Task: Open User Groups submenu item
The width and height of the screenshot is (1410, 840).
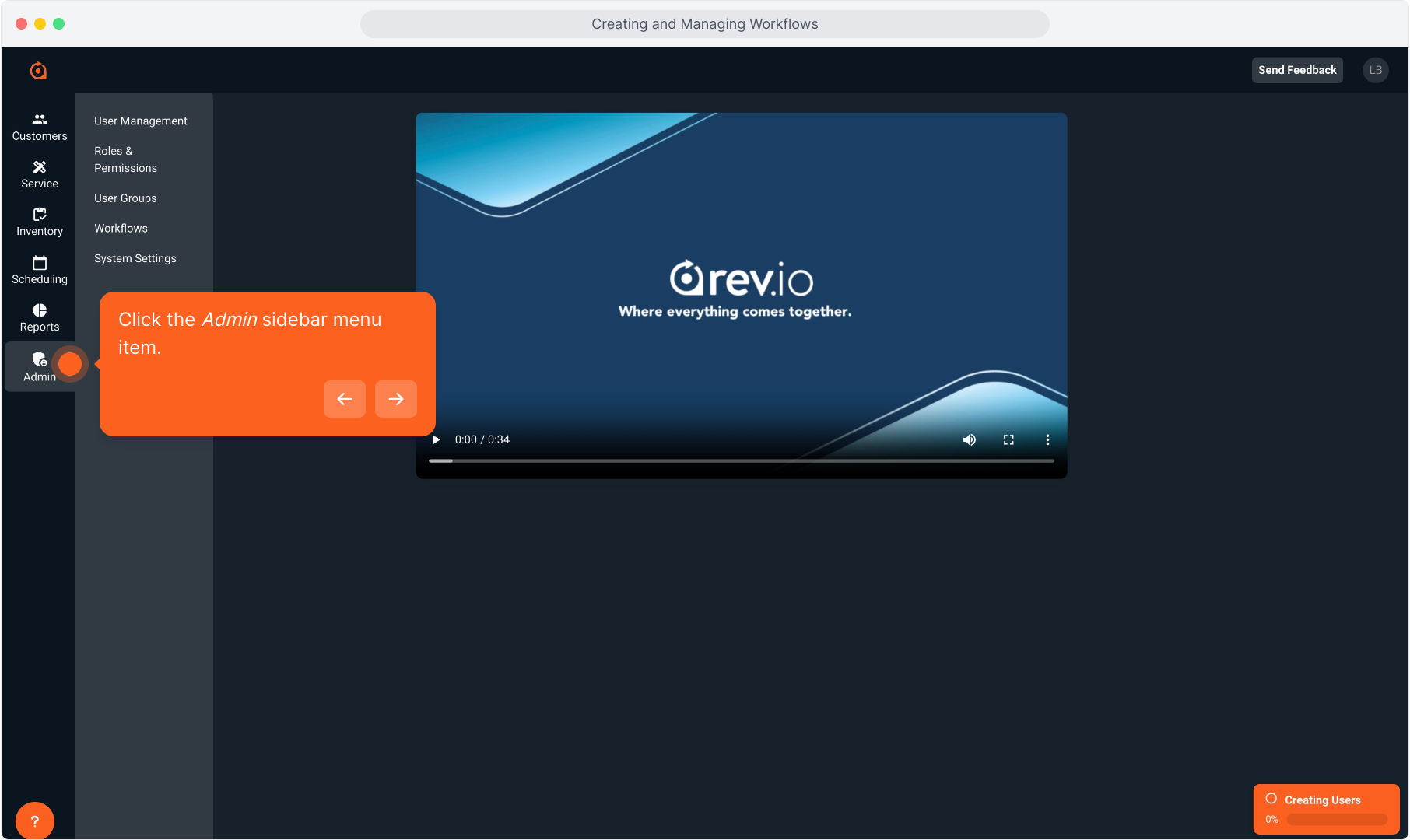Action: click(125, 198)
